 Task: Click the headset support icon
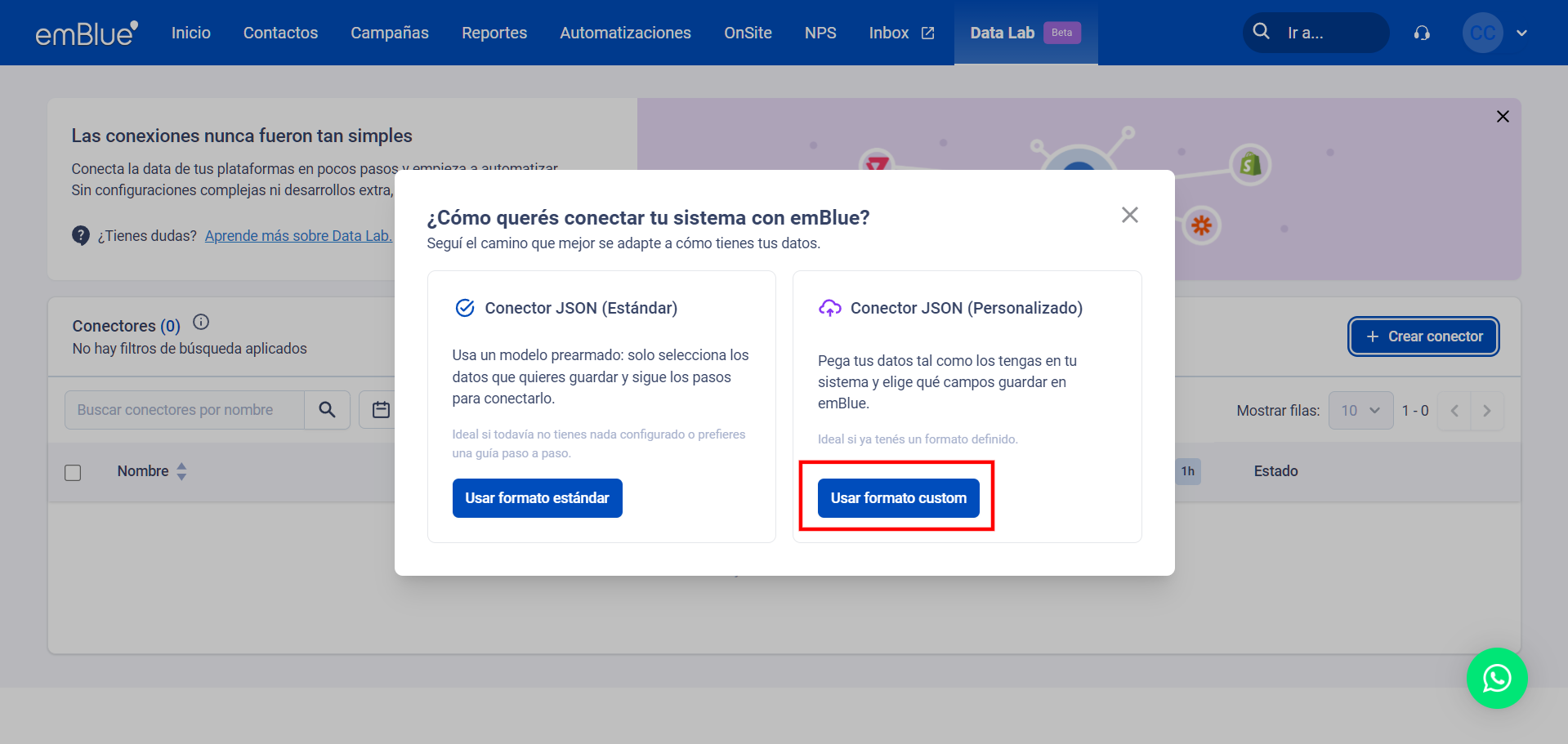click(1422, 33)
